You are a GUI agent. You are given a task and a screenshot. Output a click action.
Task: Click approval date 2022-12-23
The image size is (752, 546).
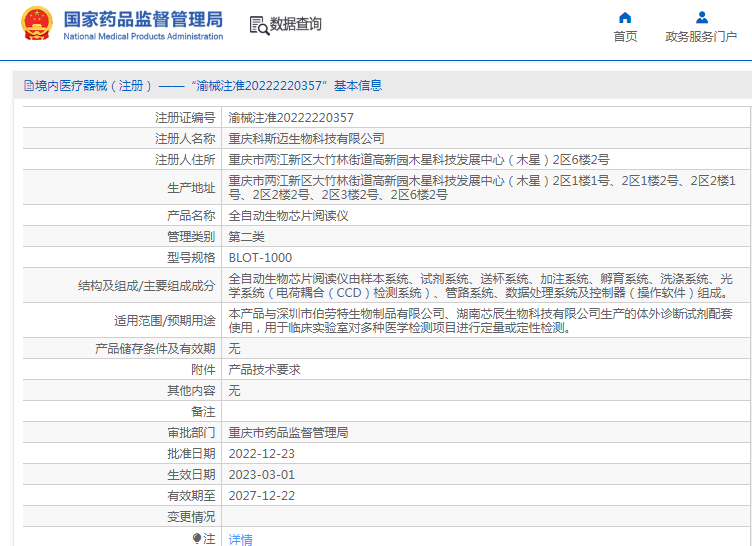click(262, 454)
